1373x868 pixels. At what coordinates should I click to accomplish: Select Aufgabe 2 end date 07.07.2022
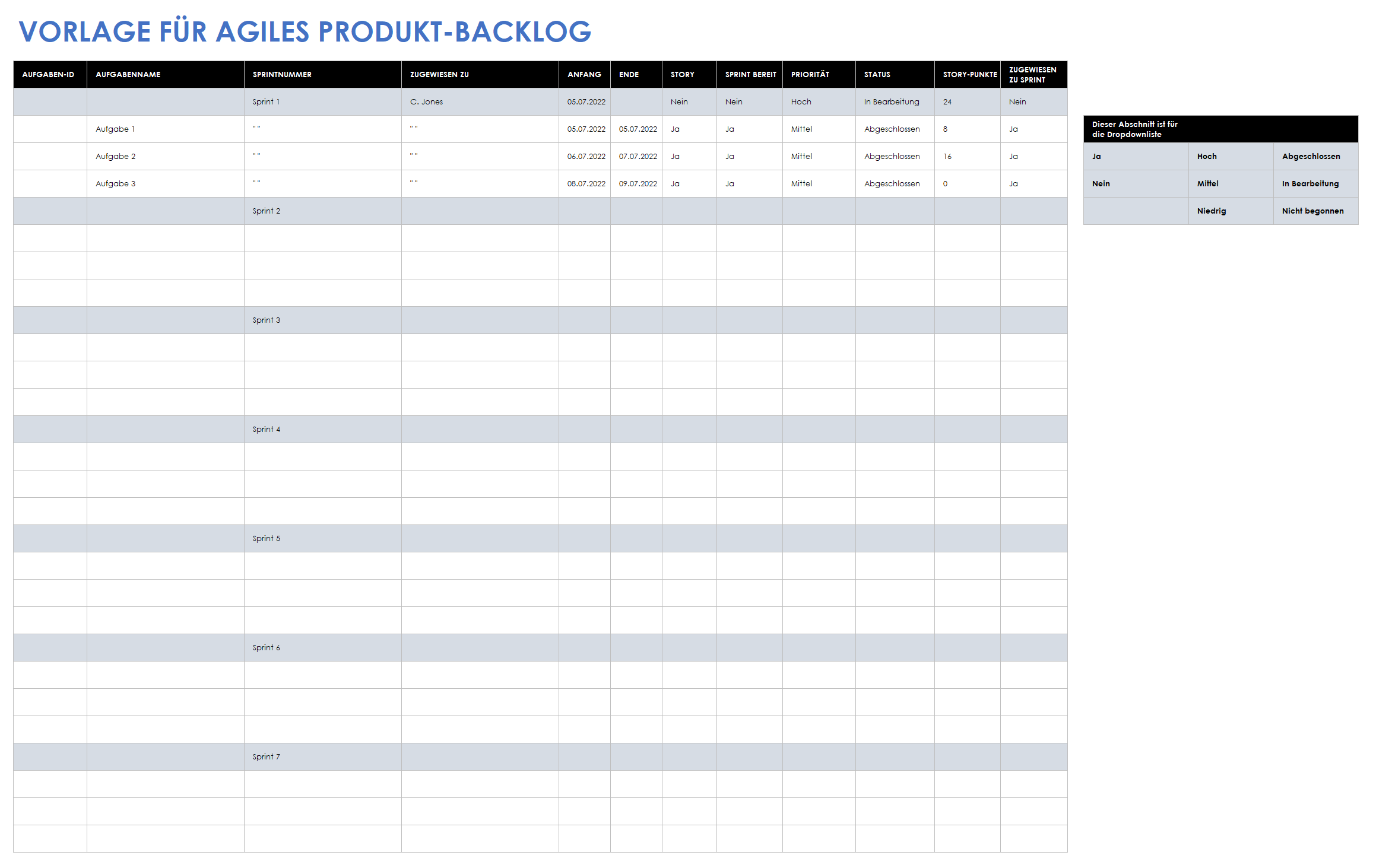636,156
